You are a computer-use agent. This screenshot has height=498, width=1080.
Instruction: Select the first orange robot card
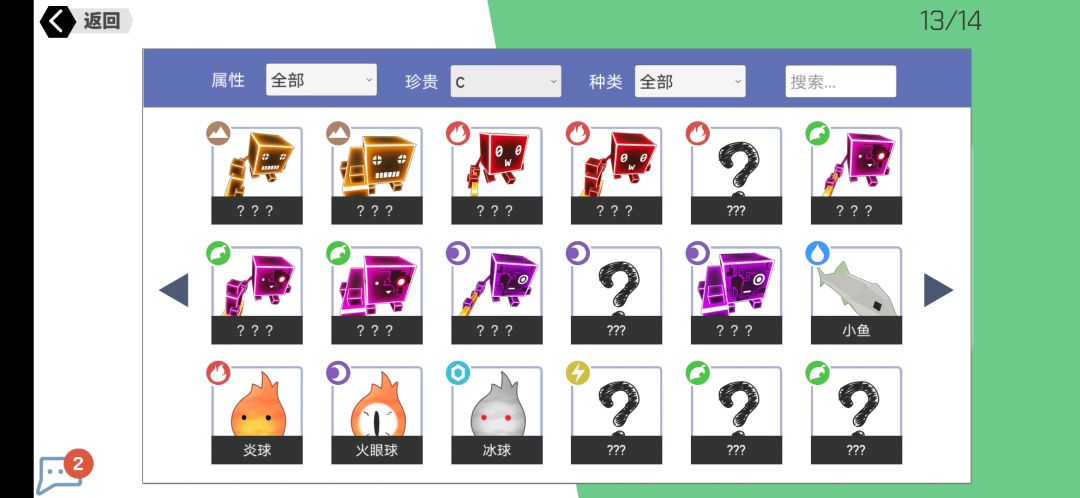pos(256,176)
